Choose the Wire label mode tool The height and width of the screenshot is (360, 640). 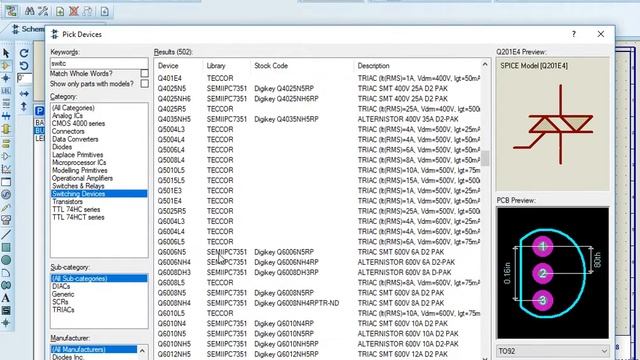pos(6,91)
